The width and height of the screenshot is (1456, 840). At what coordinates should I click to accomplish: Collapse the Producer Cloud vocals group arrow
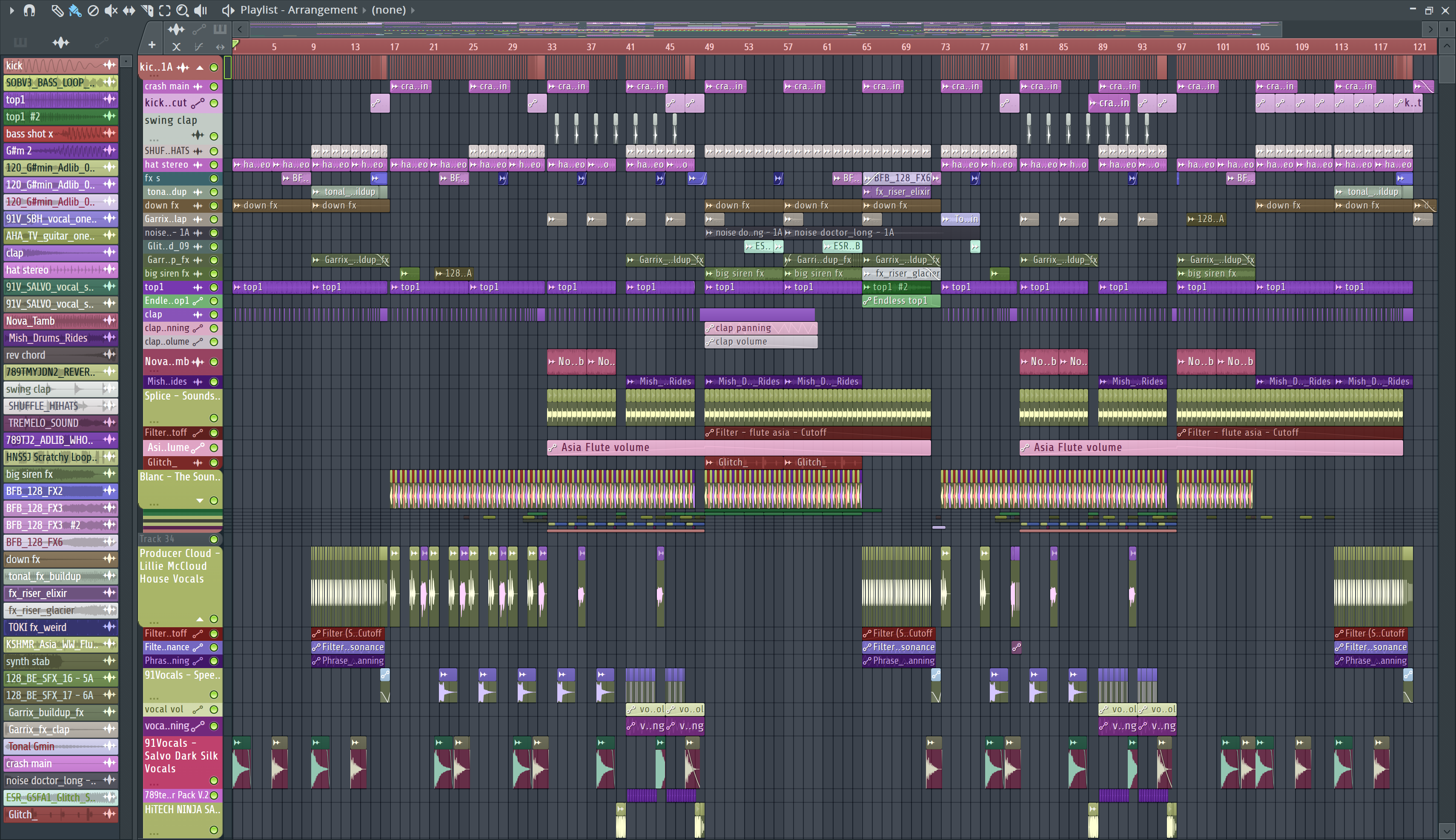[200, 618]
